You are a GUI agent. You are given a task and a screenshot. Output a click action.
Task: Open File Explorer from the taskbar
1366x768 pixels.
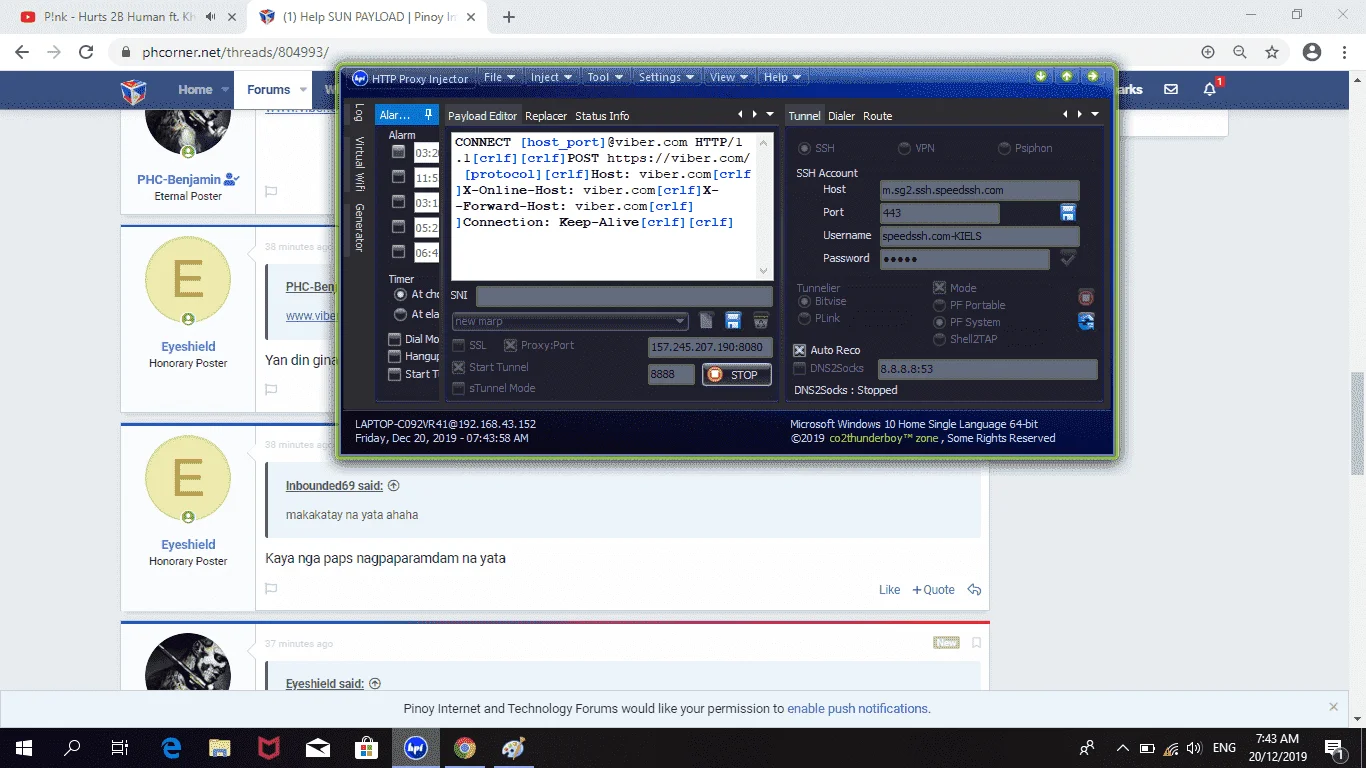point(220,747)
